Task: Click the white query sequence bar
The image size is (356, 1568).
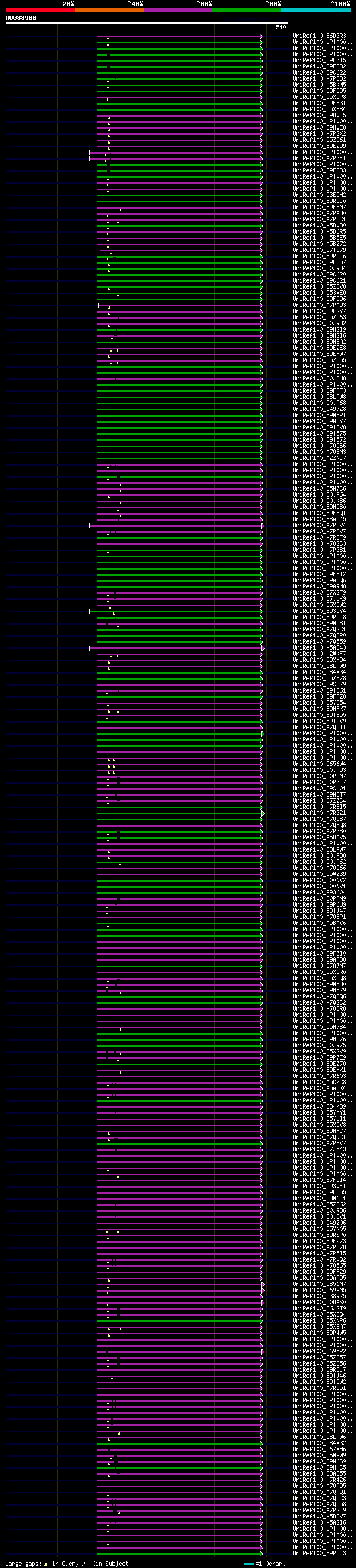Action: [x=147, y=22]
